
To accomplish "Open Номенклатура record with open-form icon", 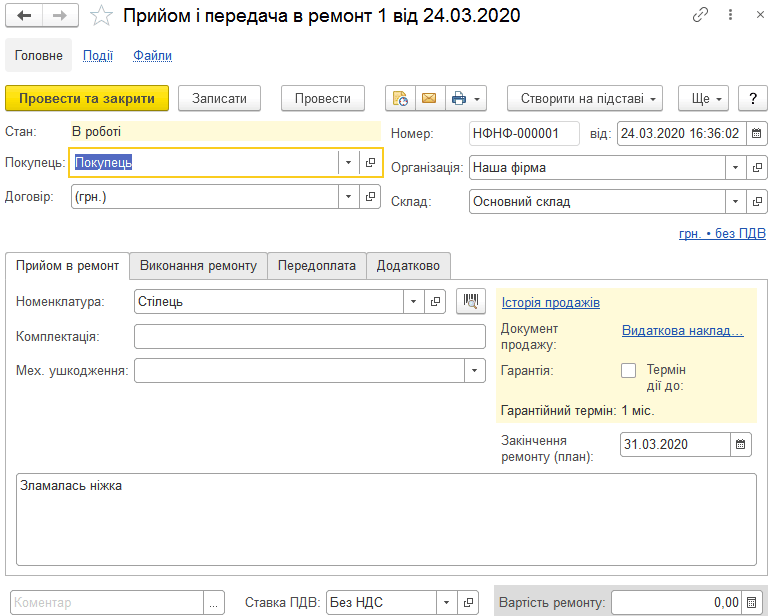I will click(436, 302).
